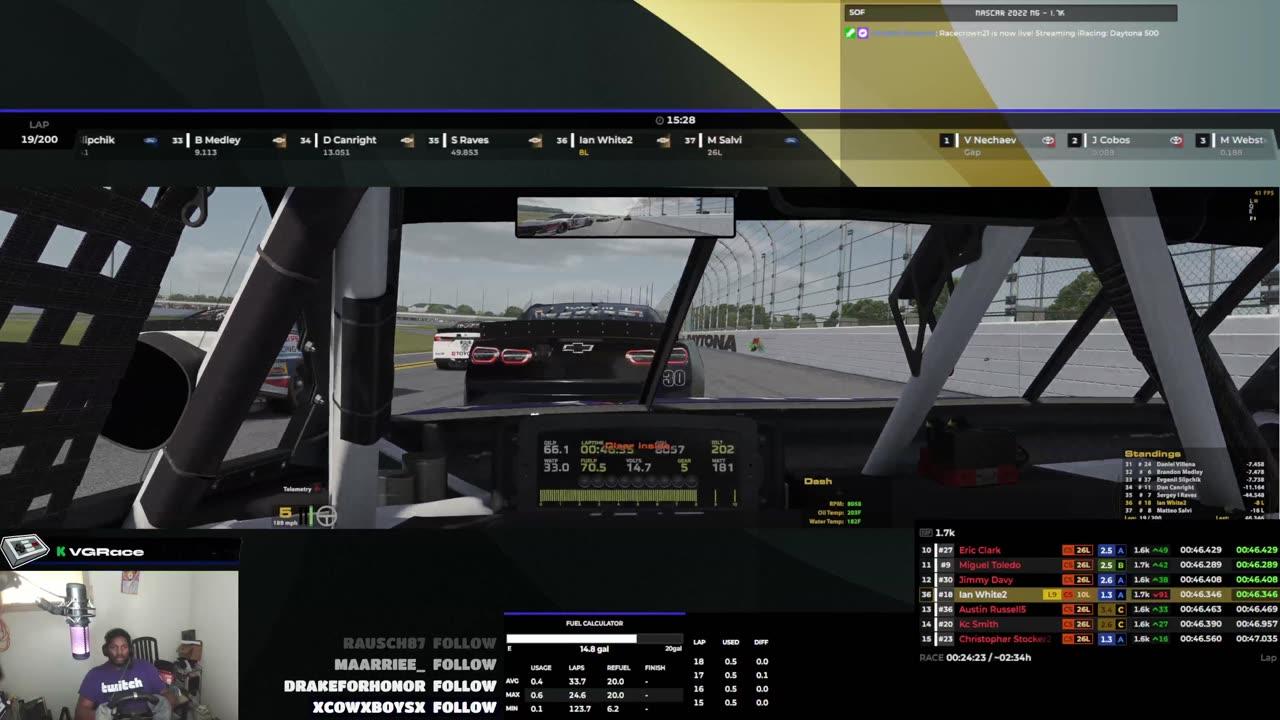Viewport: 1280px width, 720px height.
Task: Click the rearview mirror view
Action: coord(625,217)
